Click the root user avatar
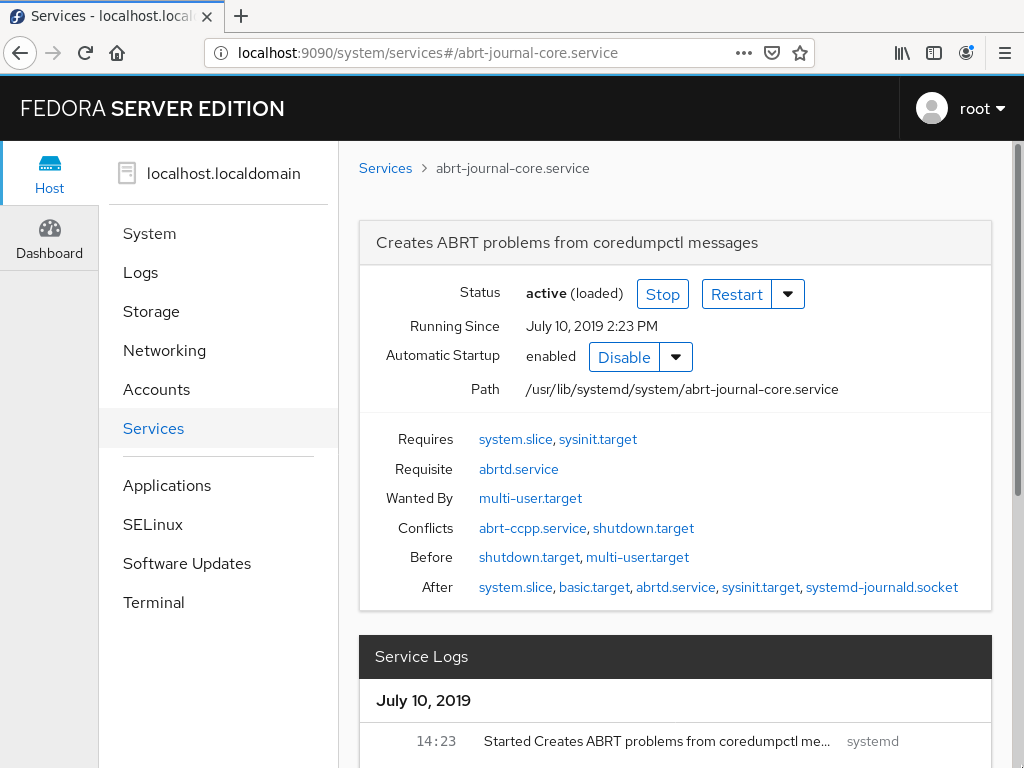 pos(932,108)
